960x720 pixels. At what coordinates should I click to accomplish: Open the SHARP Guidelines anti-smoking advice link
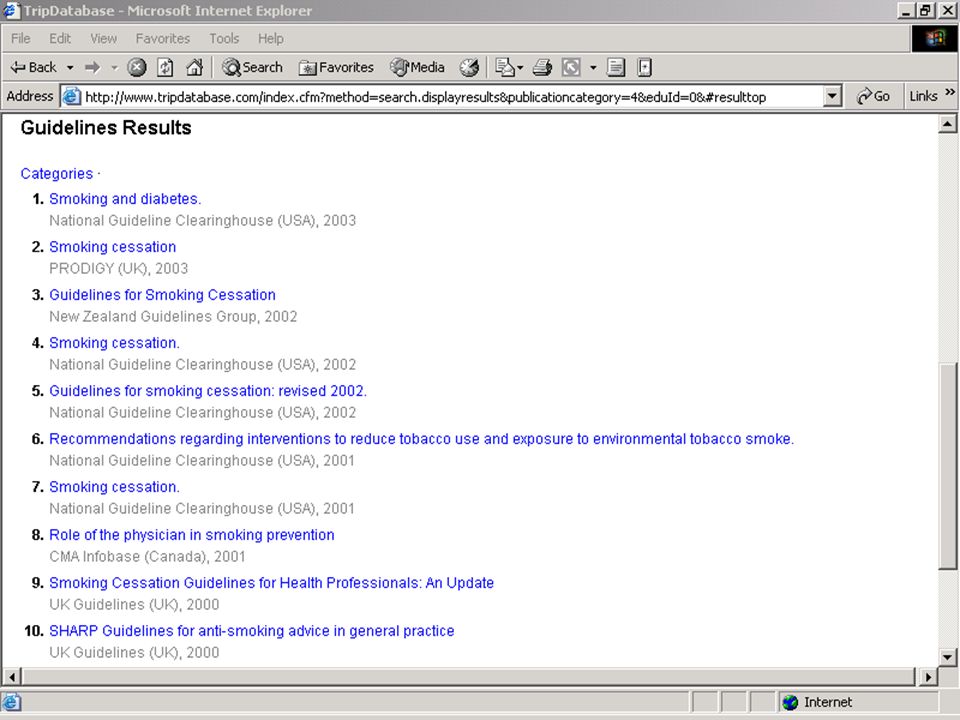point(252,631)
